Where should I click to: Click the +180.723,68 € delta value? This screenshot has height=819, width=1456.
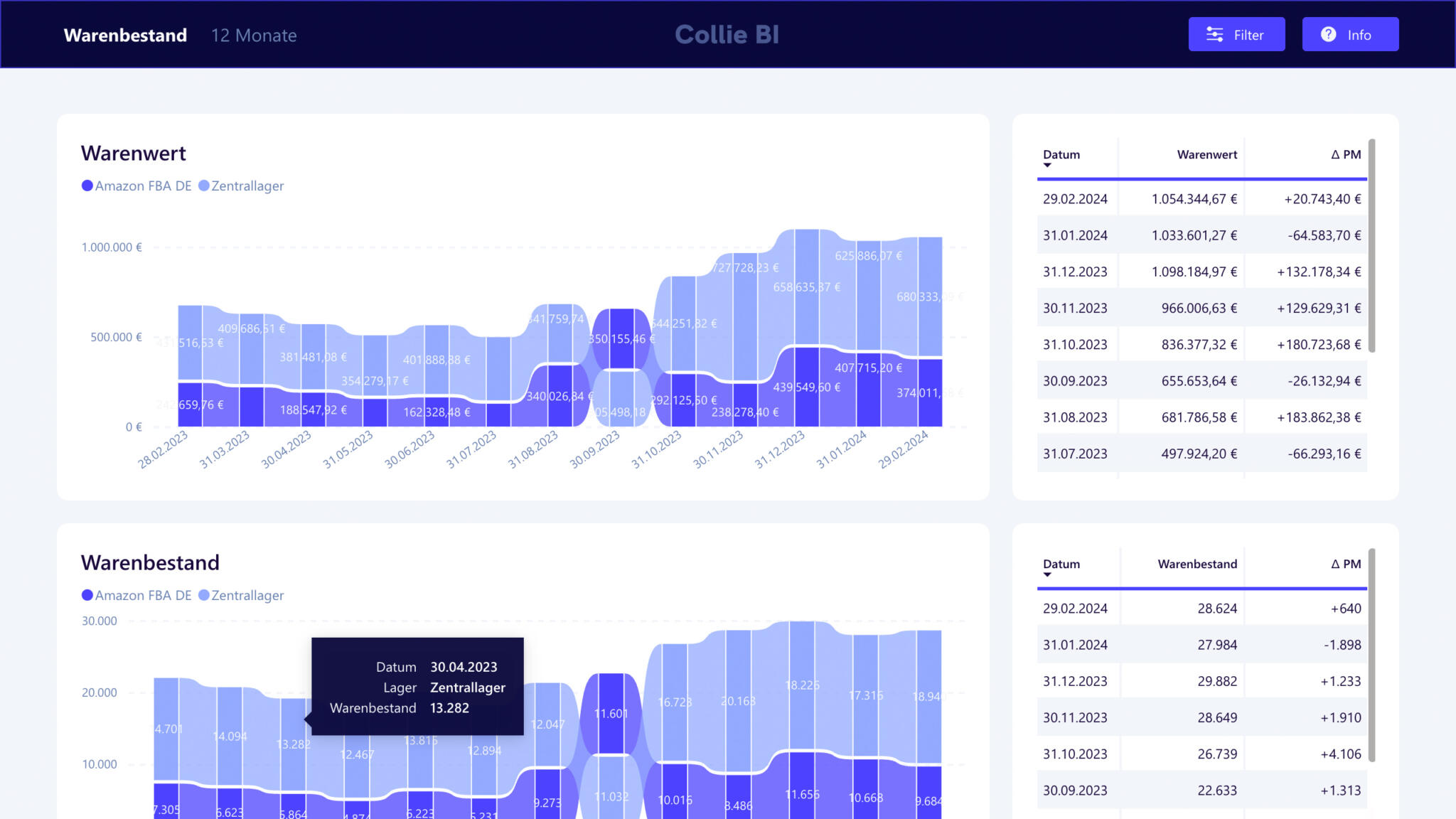pos(1319,344)
